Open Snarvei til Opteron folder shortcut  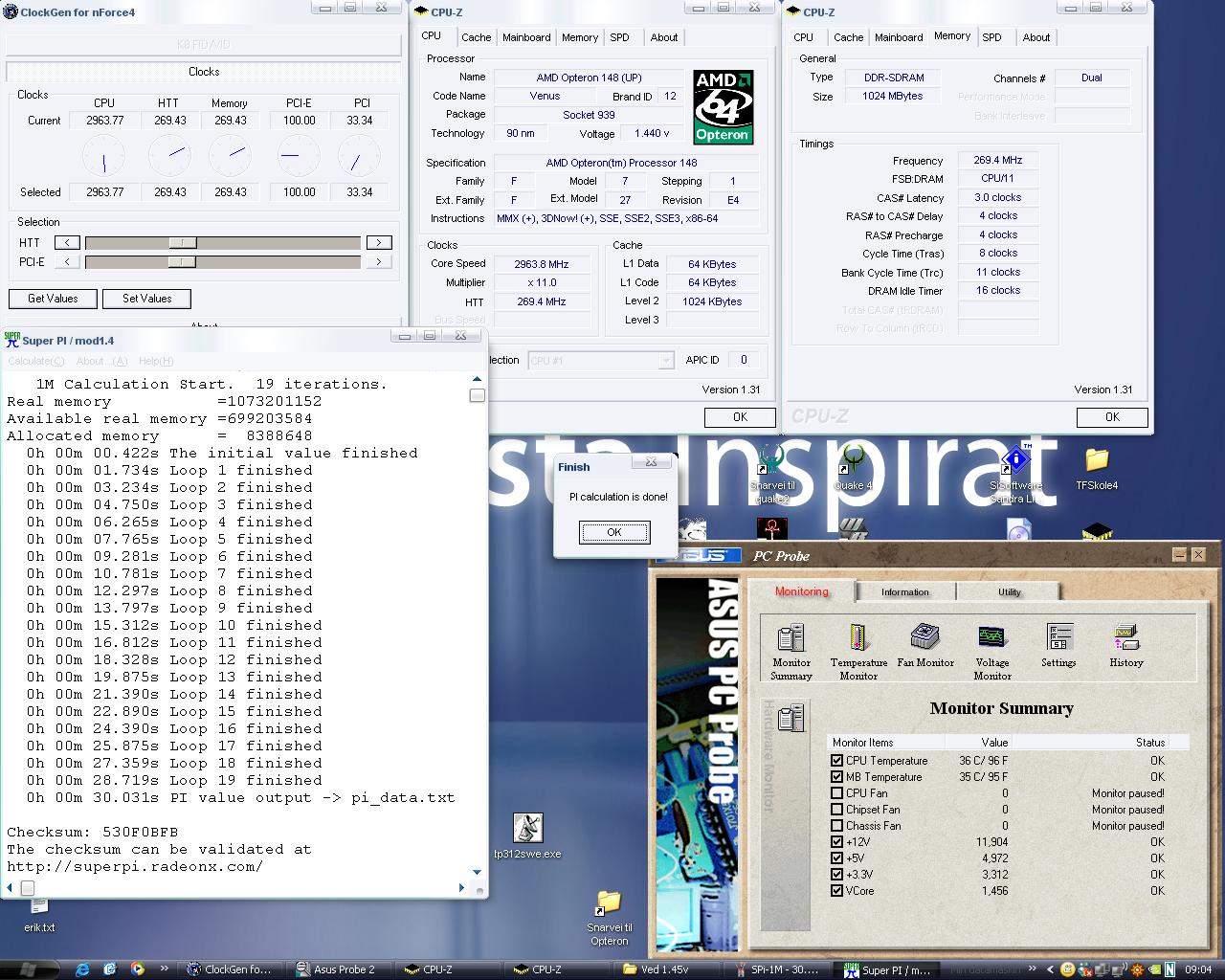[609, 918]
